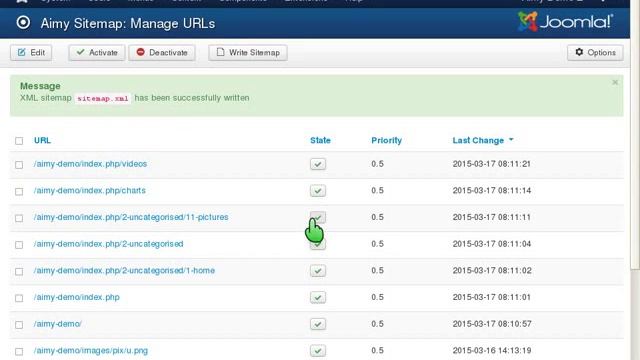
Task: Dismiss the success message with its X
Action: click(615, 82)
